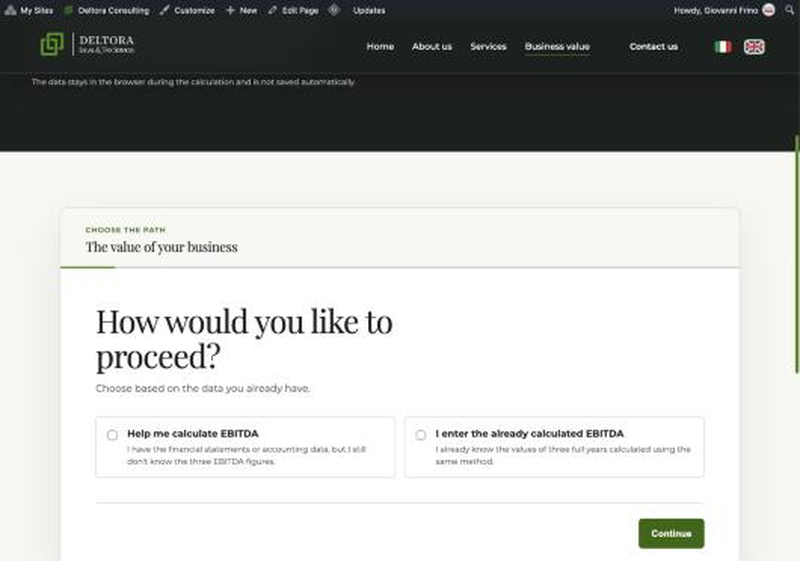800x561 pixels.
Task: Click the Deltora Consulting site icon
Action: click(x=68, y=10)
